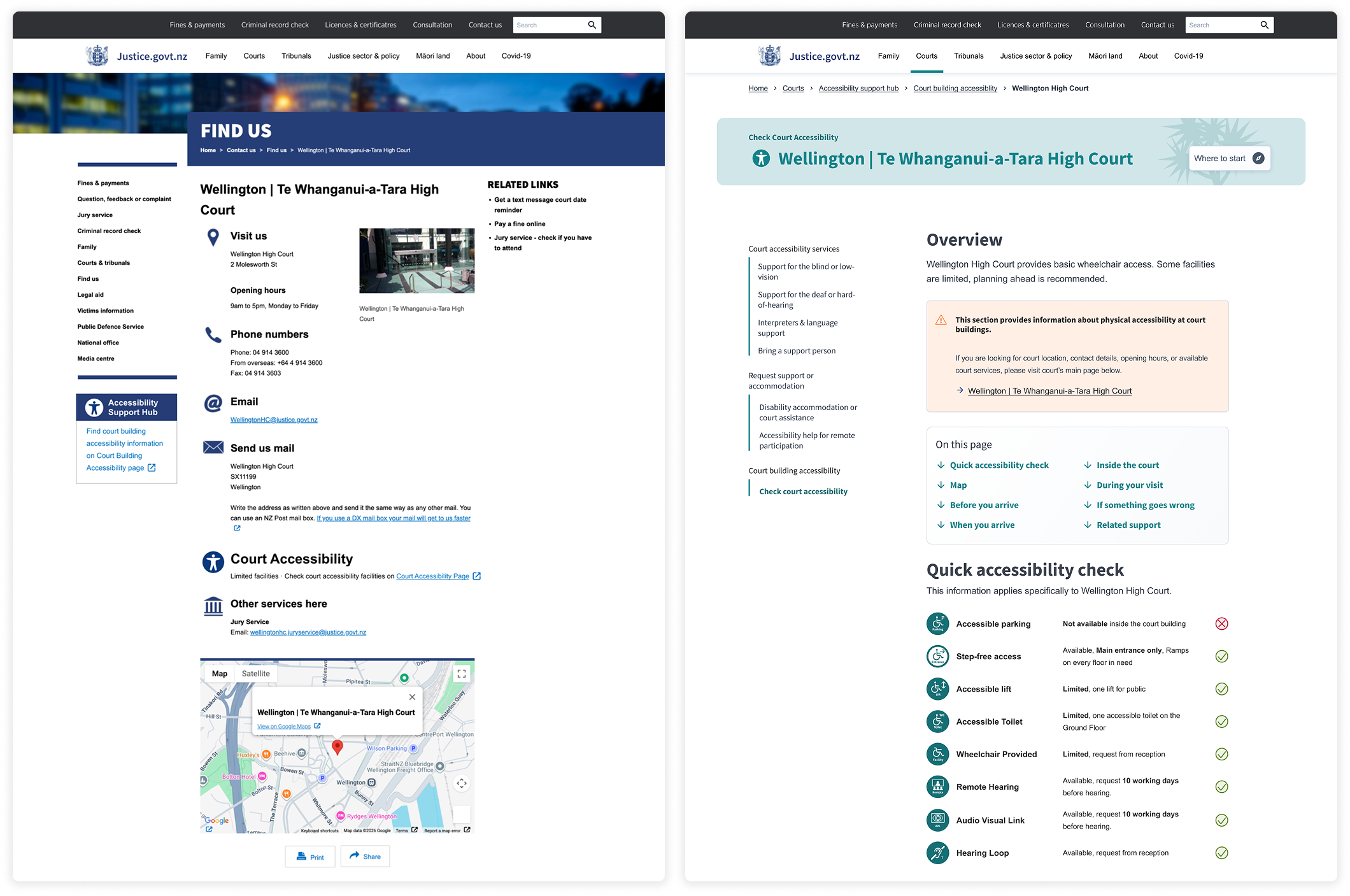Open Where to start button
The width and height of the screenshot is (1350, 896).
[1229, 159]
